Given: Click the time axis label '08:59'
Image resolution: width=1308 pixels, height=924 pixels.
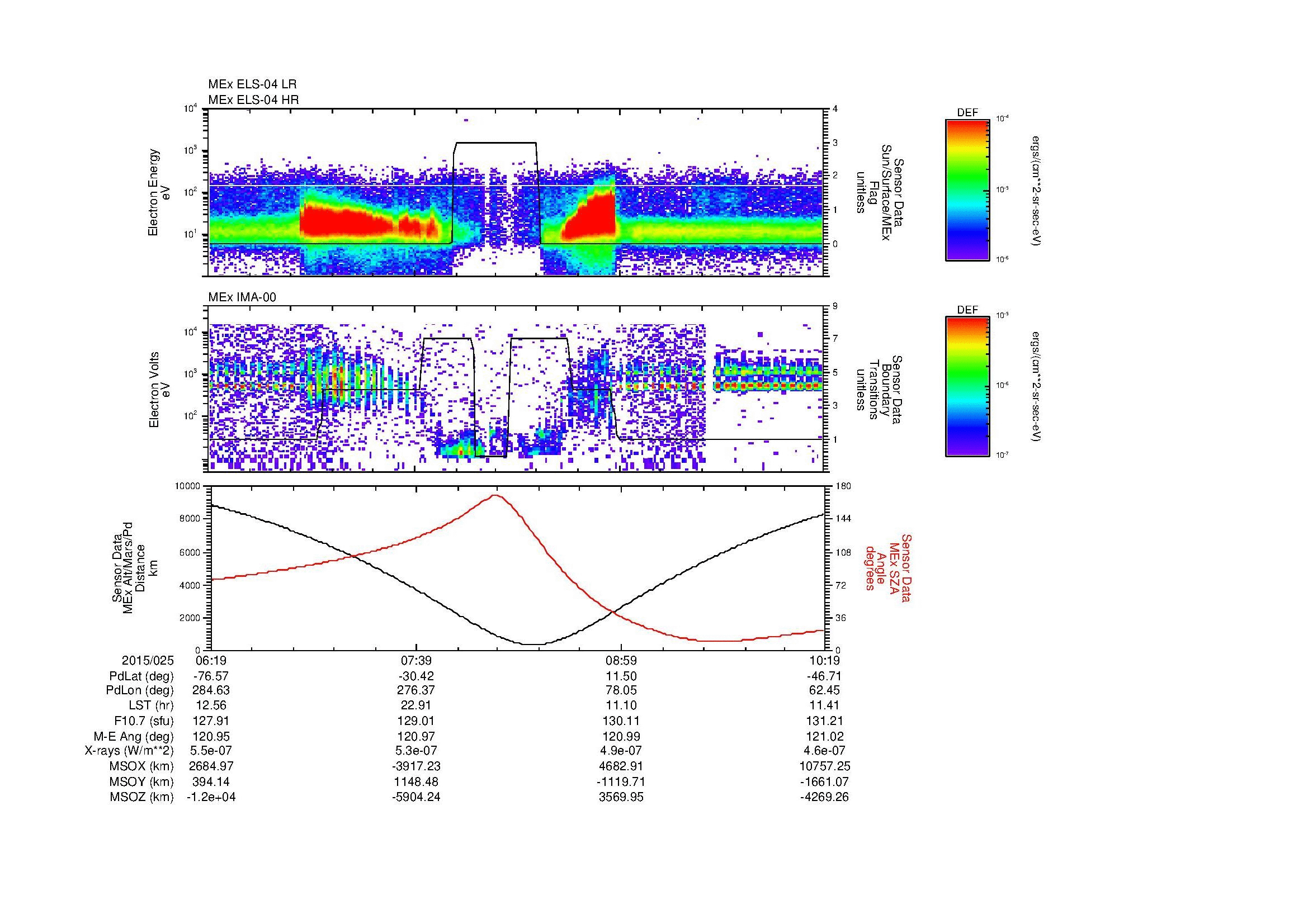Looking at the screenshot, I should pos(621,661).
